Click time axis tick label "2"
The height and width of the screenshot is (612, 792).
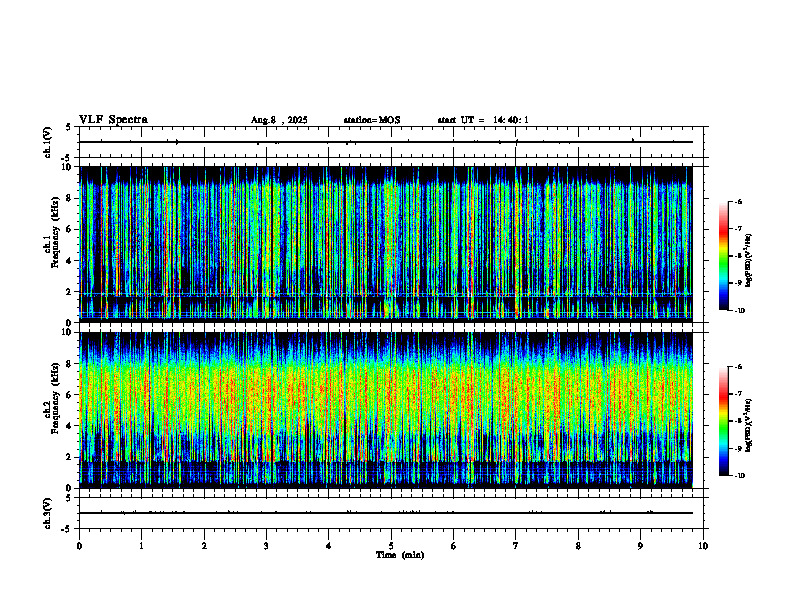(204, 546)
